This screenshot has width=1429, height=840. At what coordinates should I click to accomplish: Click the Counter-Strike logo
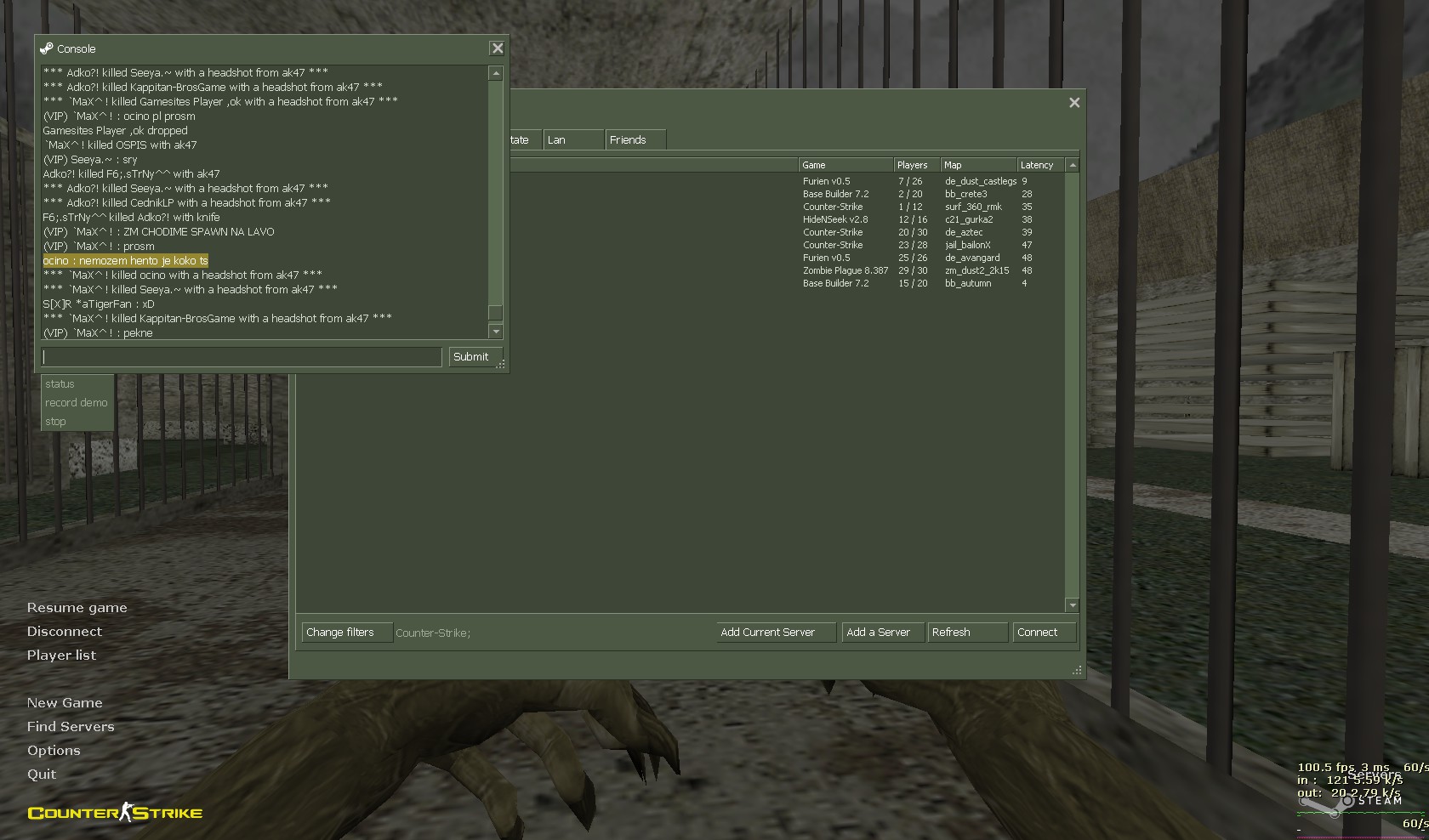click(115, 813)
